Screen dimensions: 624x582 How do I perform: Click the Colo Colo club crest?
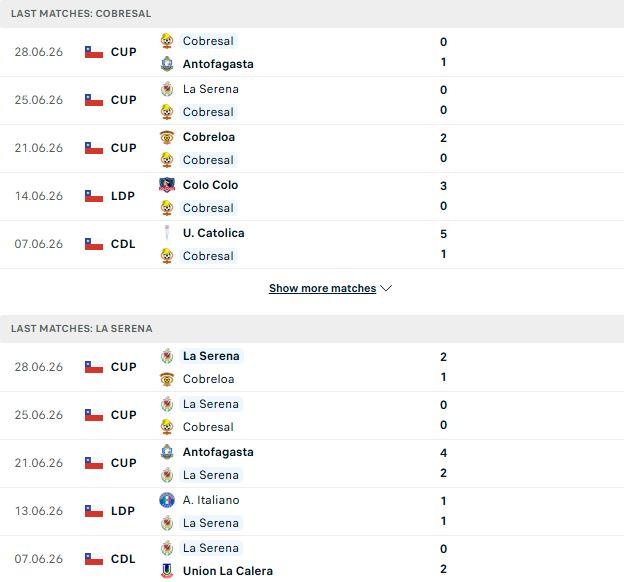[167, 185]
